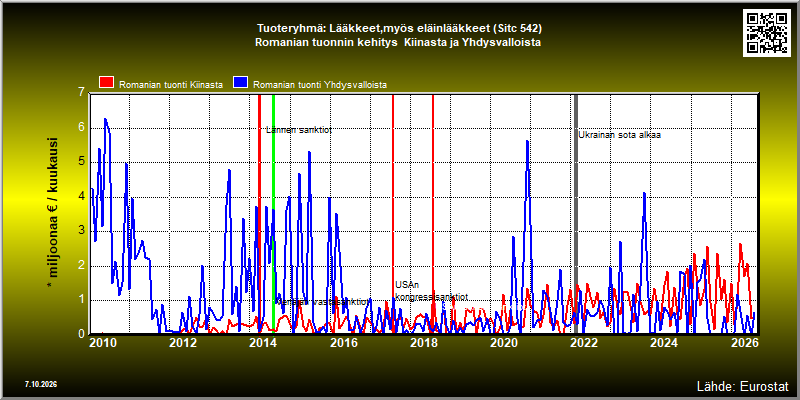Click the x-axis label 2014

tap(263, 342)
